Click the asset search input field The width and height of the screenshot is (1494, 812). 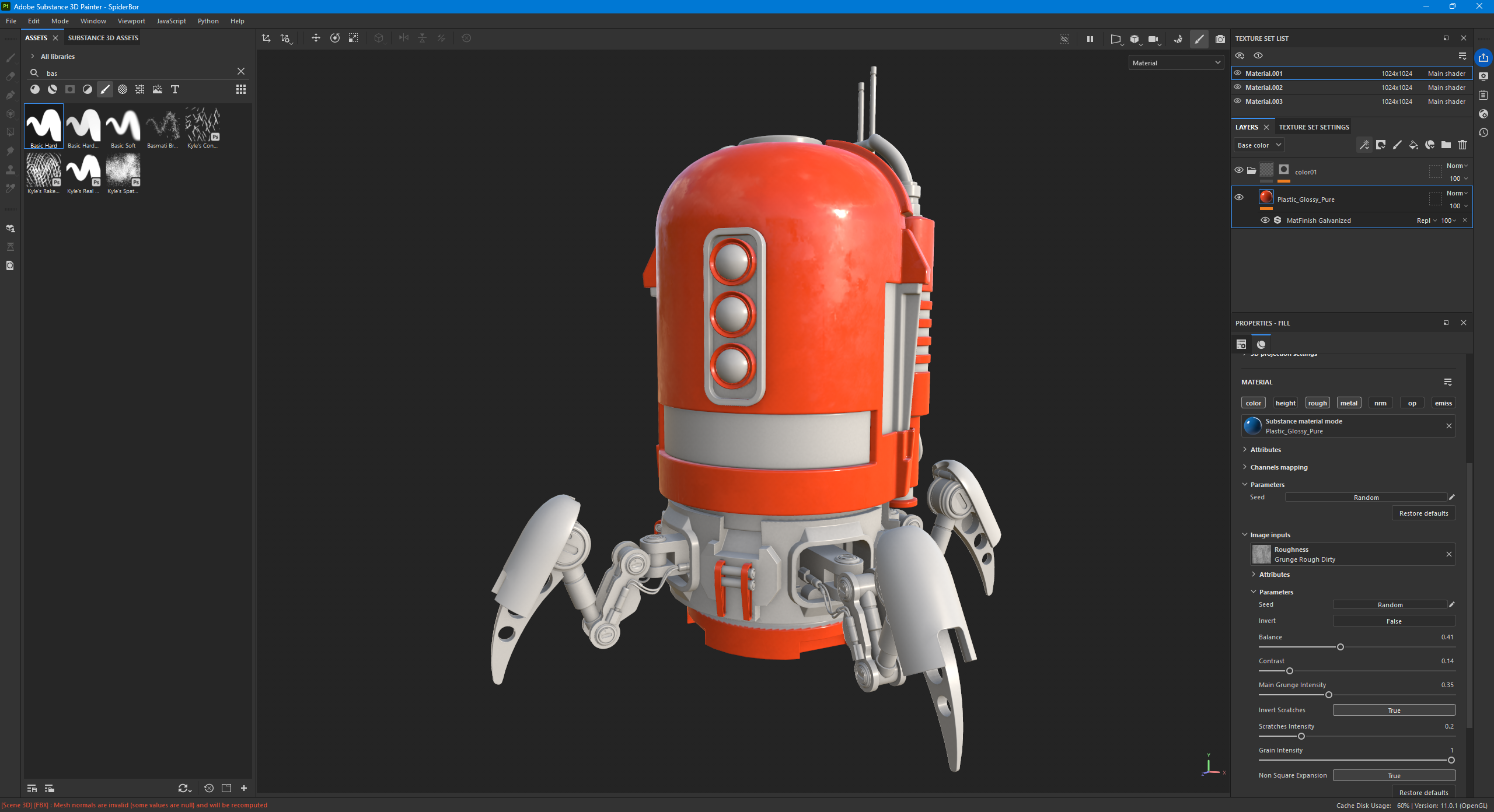pos(140,73)
